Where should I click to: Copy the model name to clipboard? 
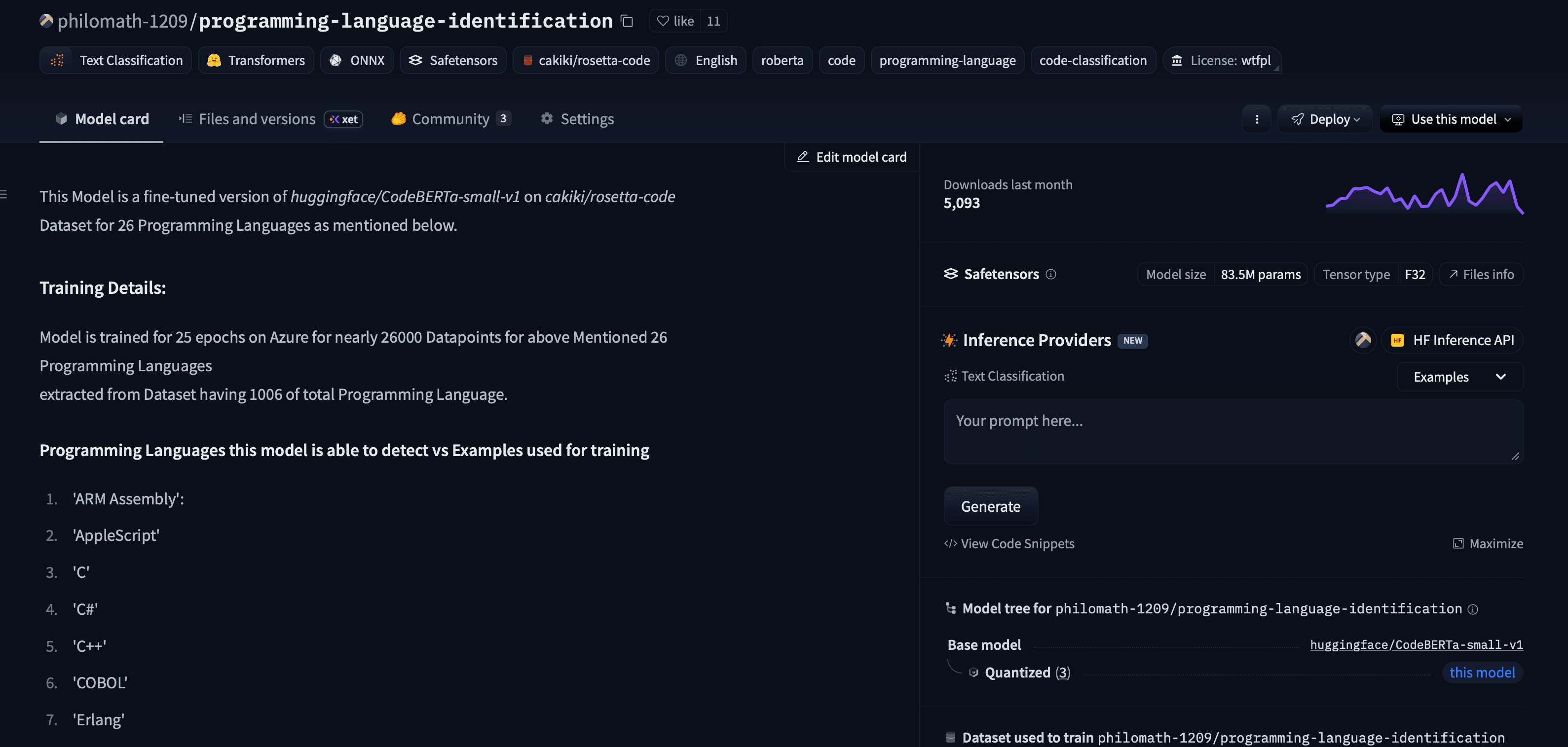pyautogui.click(x=626, y=21)
